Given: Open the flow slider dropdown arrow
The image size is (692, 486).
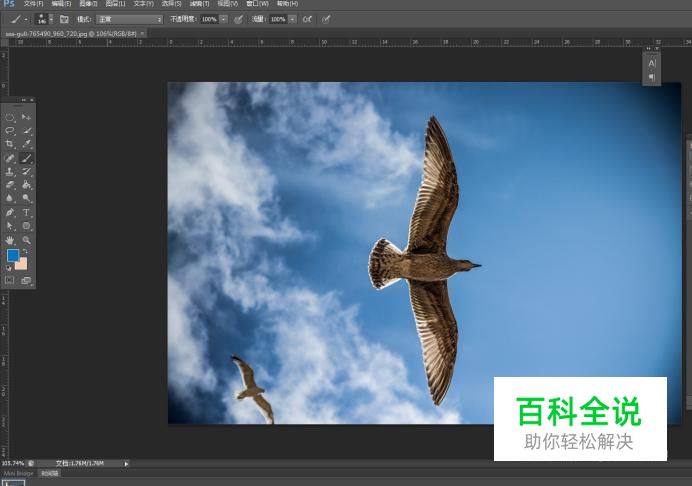Looking at the screenshot, I should click(293, 19).
